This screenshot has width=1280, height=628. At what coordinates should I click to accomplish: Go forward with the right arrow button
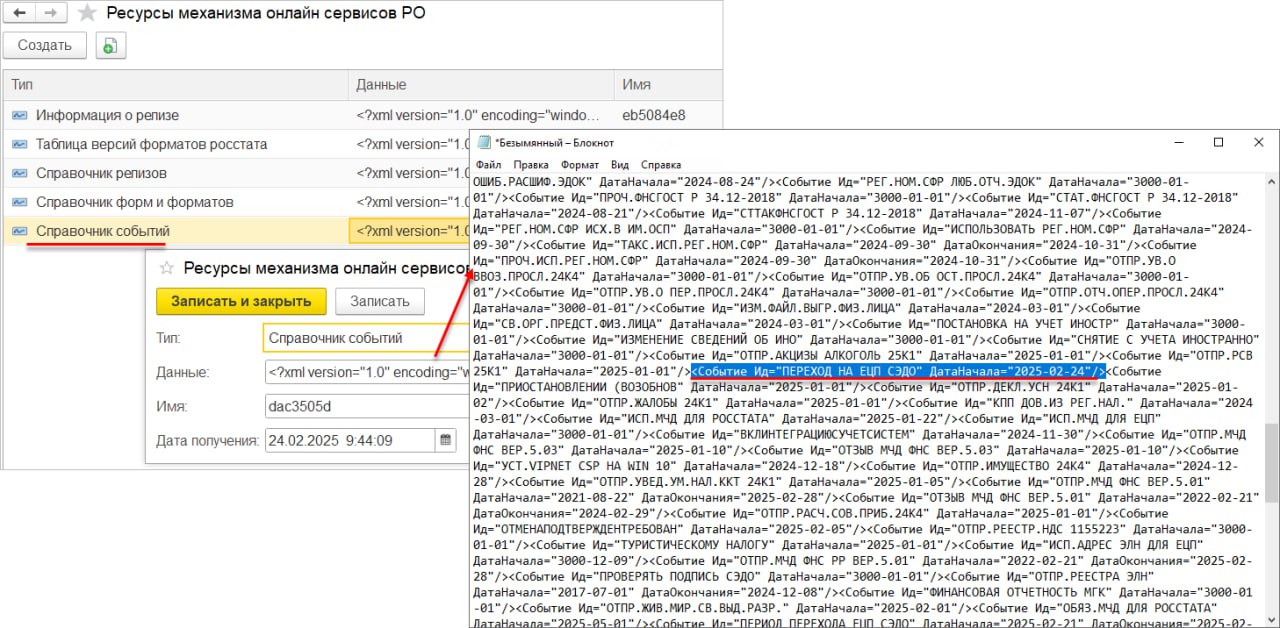[51, 13]
